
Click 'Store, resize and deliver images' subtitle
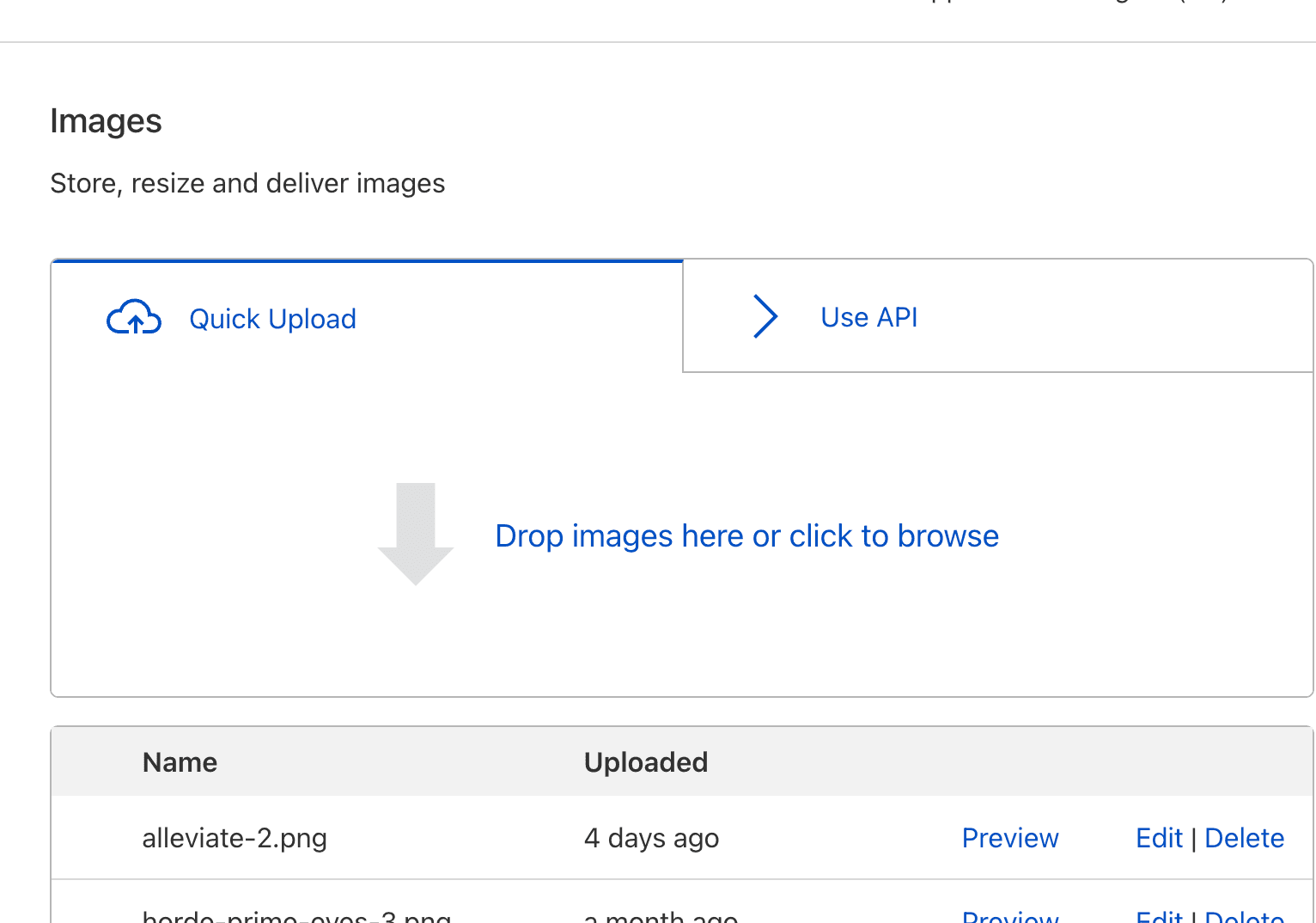click(247, 183)
